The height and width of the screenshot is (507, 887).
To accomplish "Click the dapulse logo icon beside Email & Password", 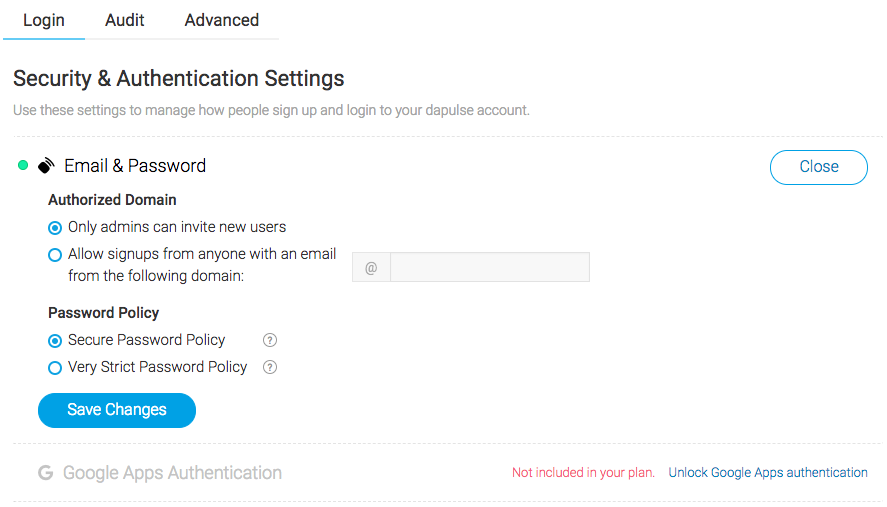I will (46, 165).
